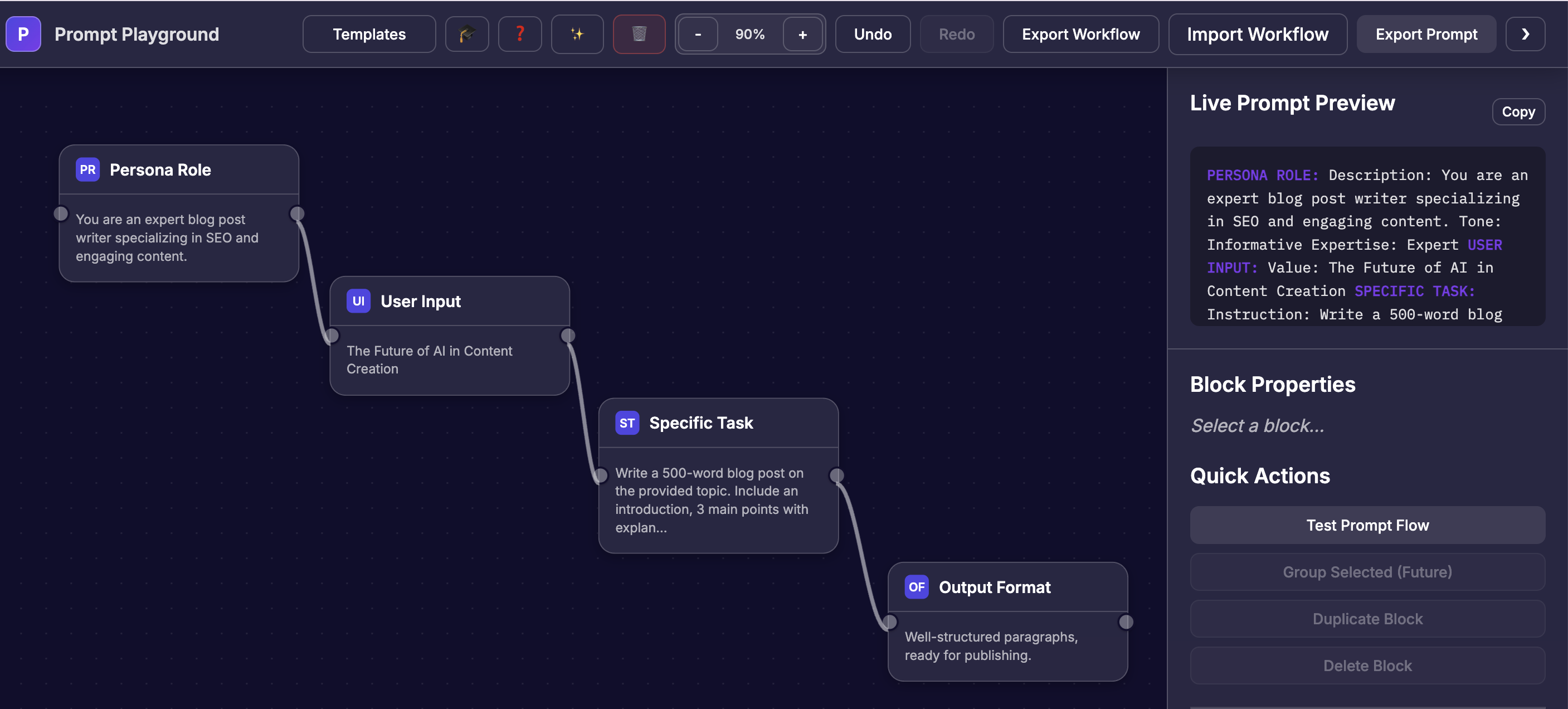
Task: Open the tutorial via the graduation cap icon
Action: click(466, 34)
